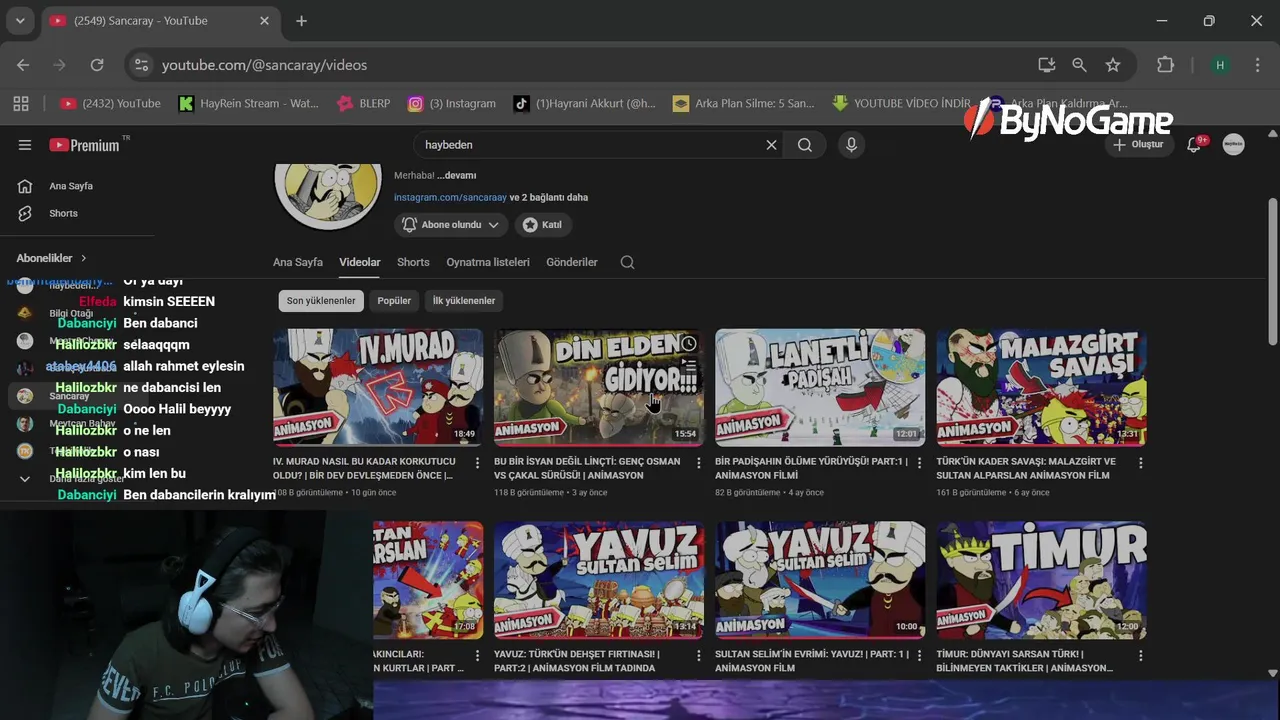Click the Oluştur create button

click(x=1138, y=145)
